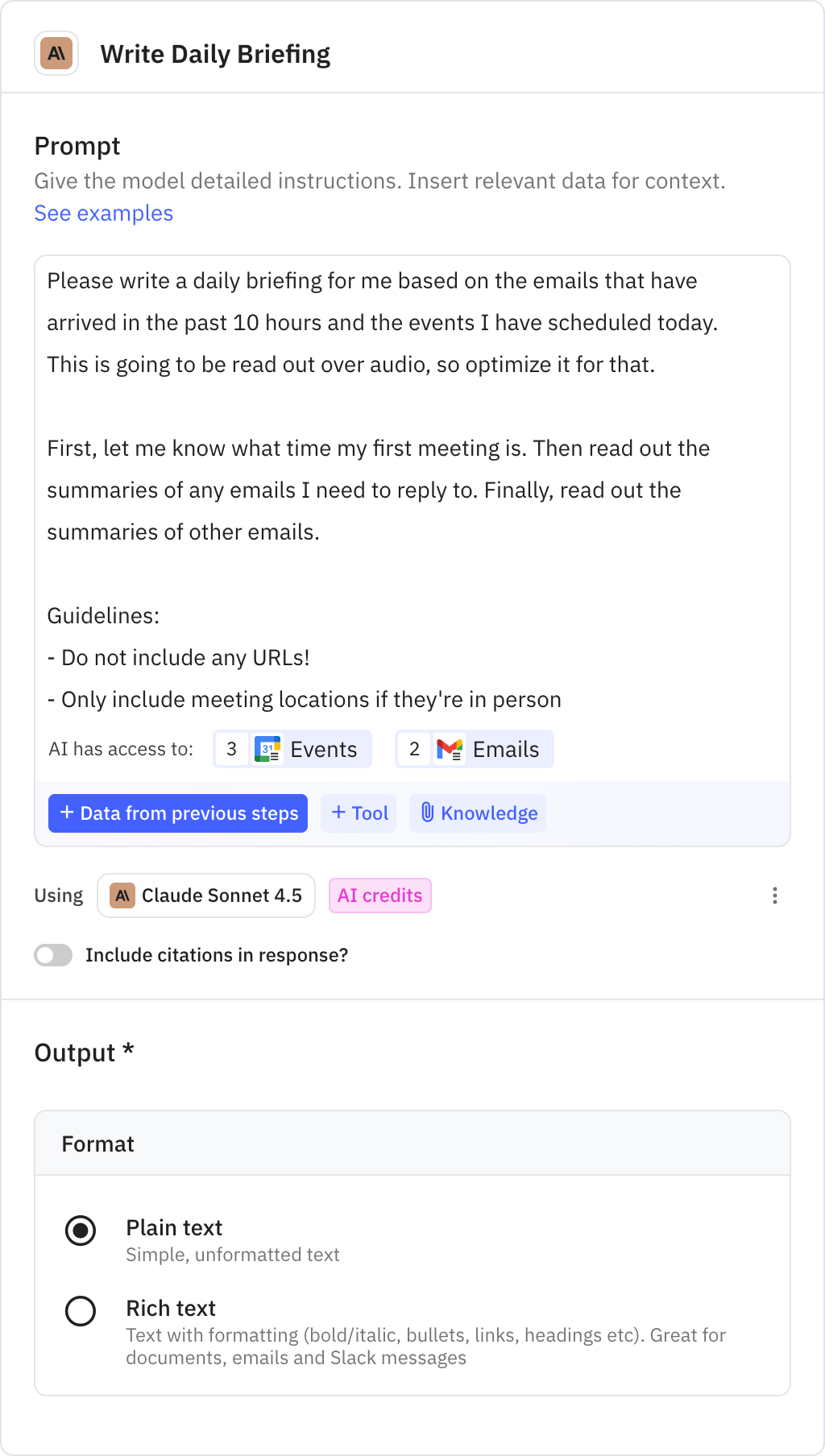This screenshot has width=825, height=1456.
Task: Attach Knowledge to the prompt
Action: tap(478, 813)
